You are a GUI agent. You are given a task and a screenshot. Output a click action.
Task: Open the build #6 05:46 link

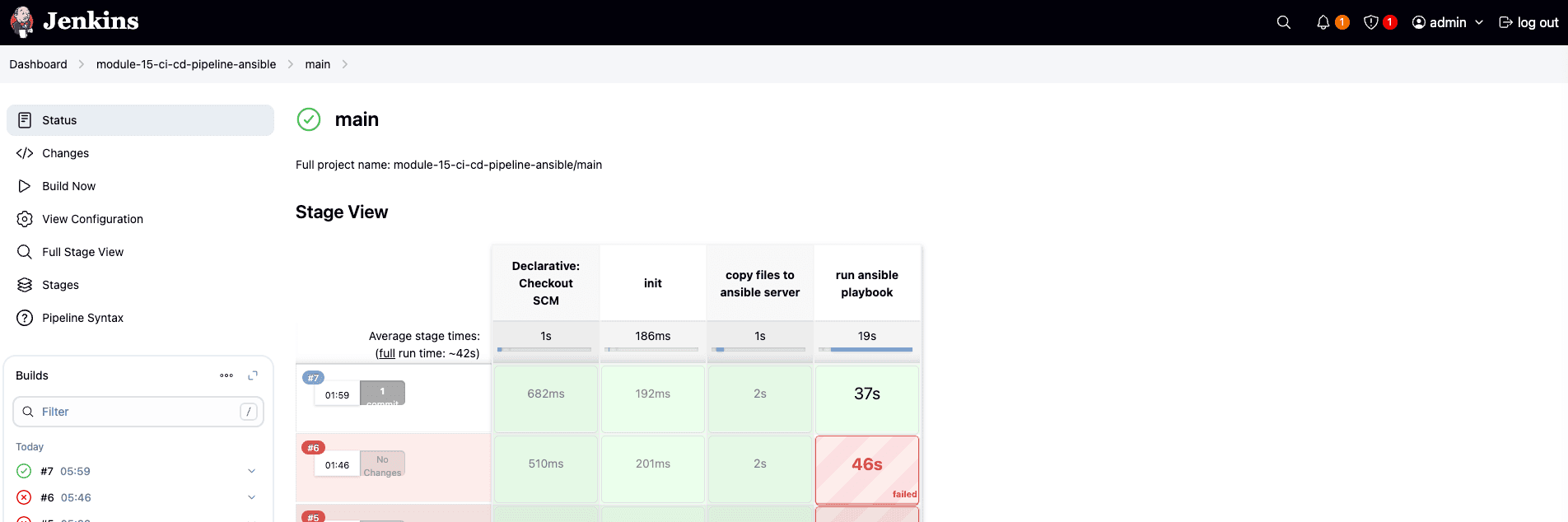point(66,497)
